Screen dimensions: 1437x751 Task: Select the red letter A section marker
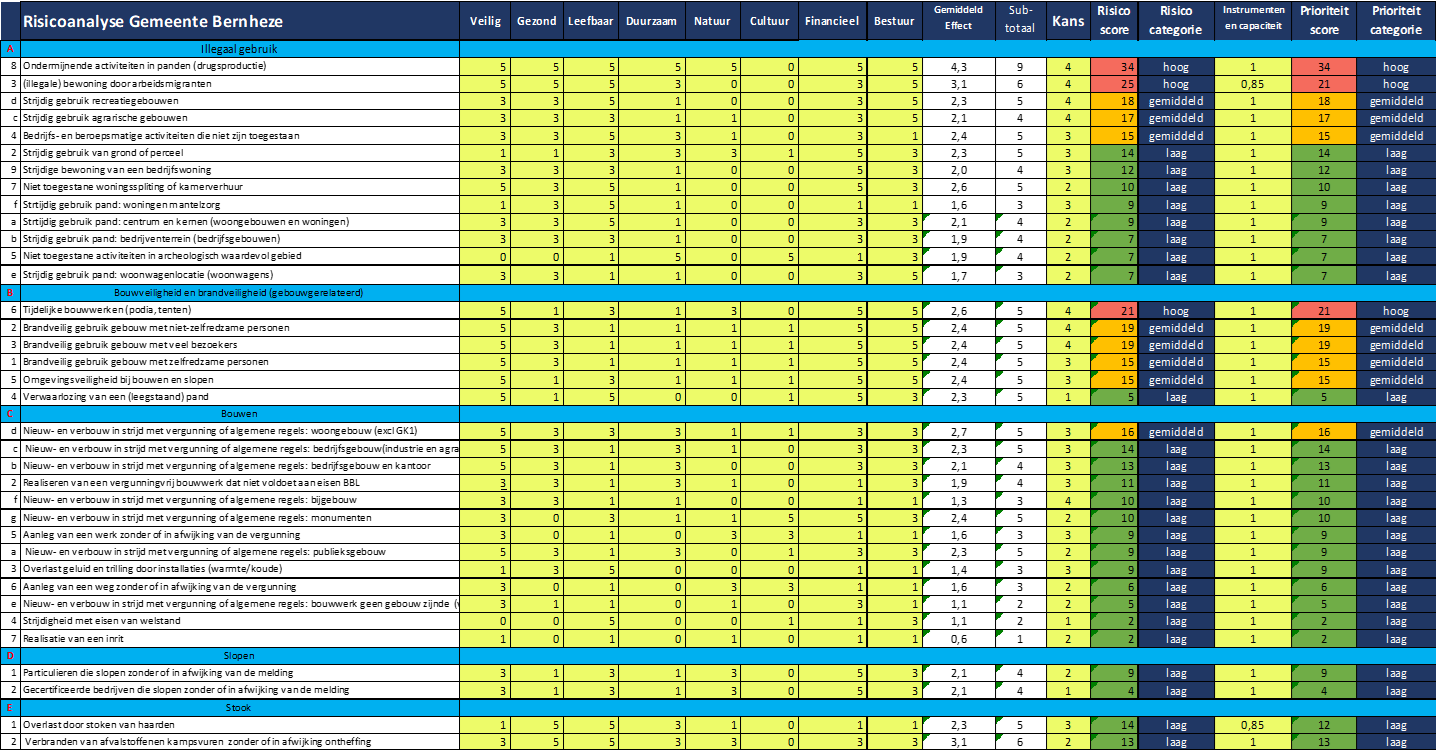pyautogui.click(x=10, y=48)
